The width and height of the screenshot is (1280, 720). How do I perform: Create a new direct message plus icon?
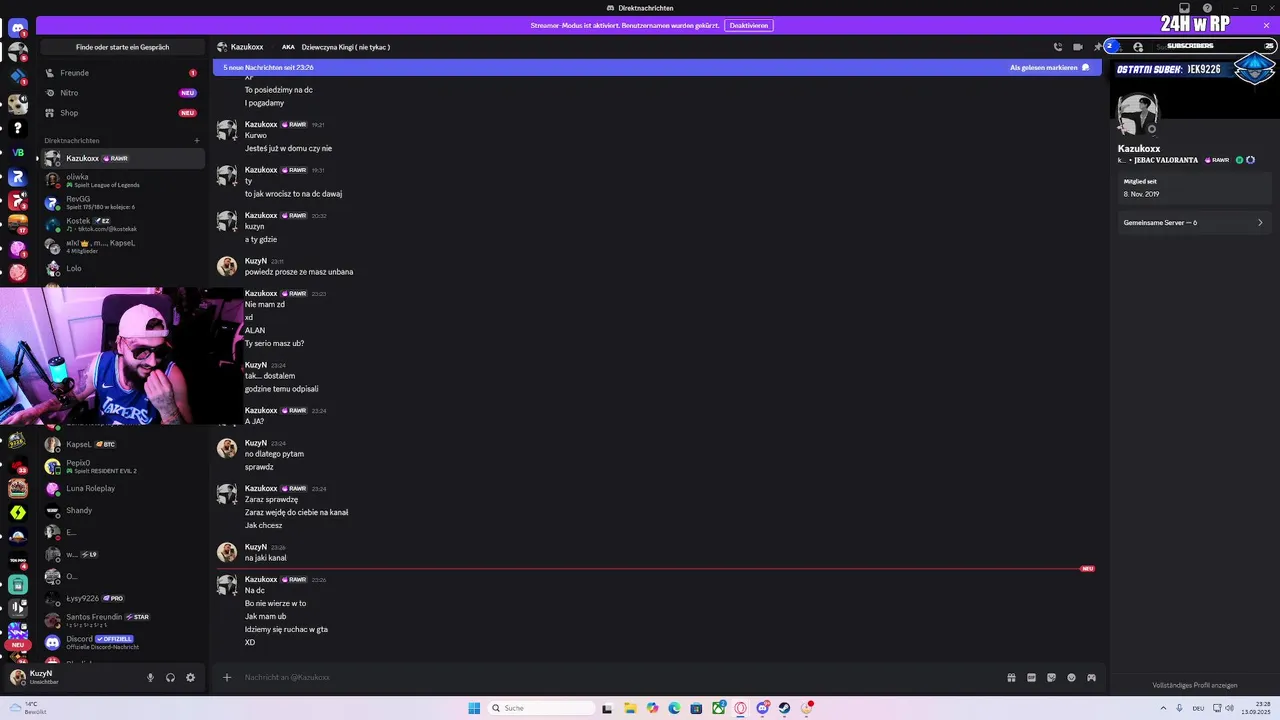197,141
